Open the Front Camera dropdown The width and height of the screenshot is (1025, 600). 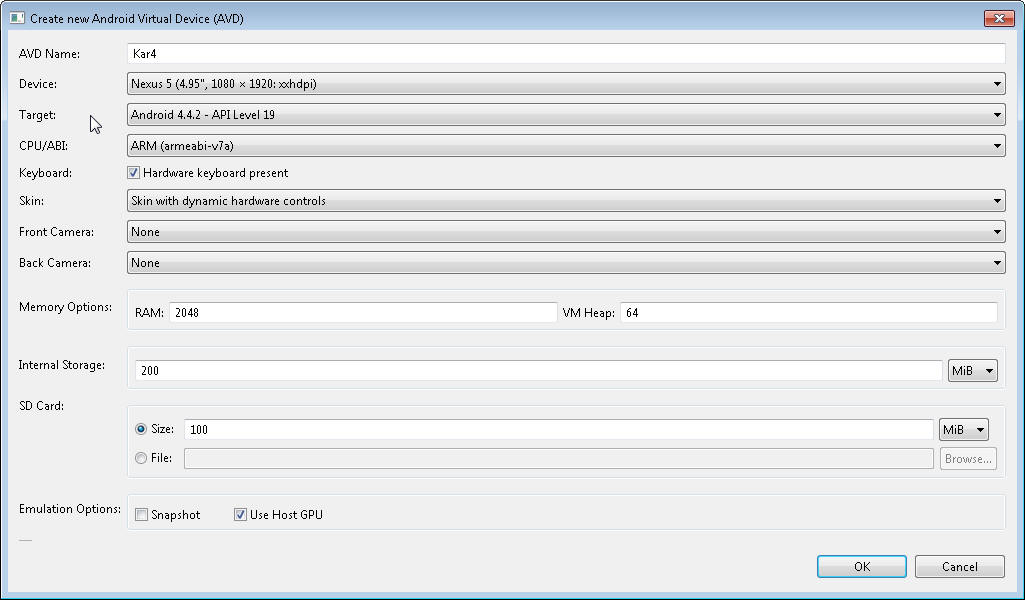(565, 231)
